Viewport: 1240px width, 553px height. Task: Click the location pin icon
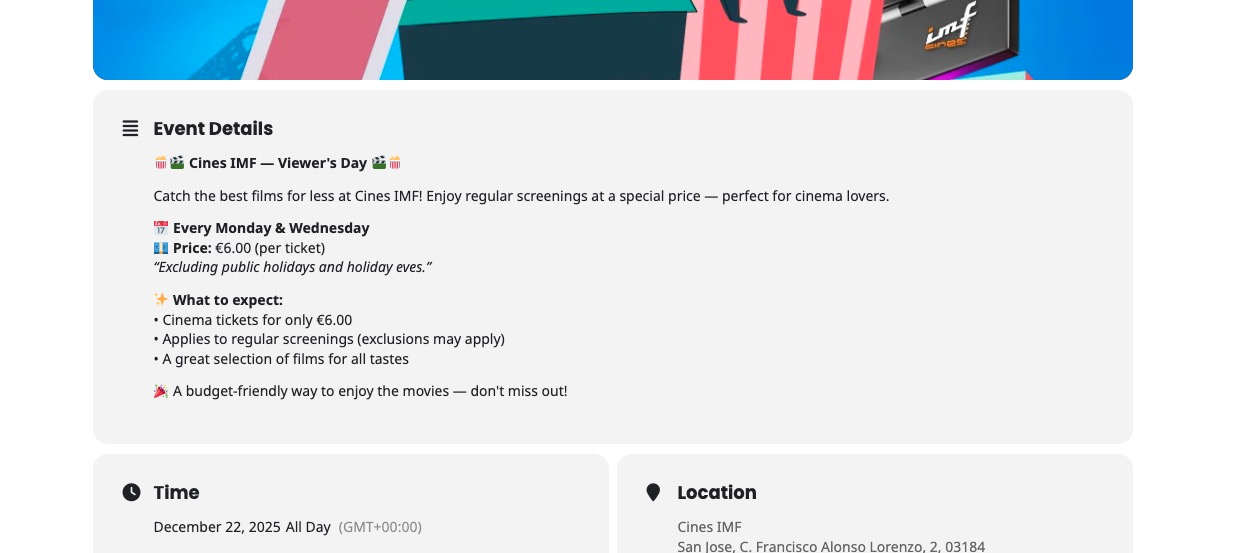pyautogui.click(x=653, y=492)
